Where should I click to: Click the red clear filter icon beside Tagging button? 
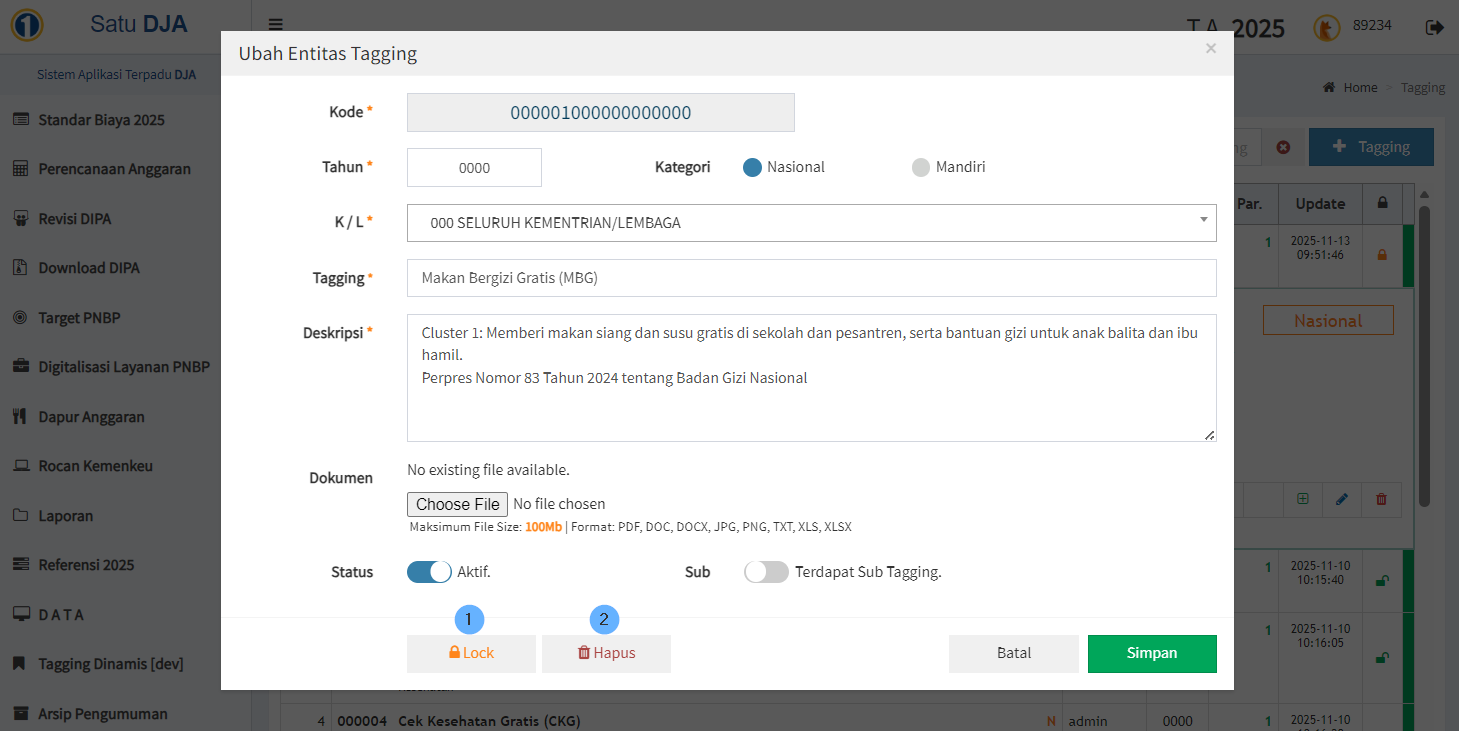pyautogui.click(x=1283, y=147)
